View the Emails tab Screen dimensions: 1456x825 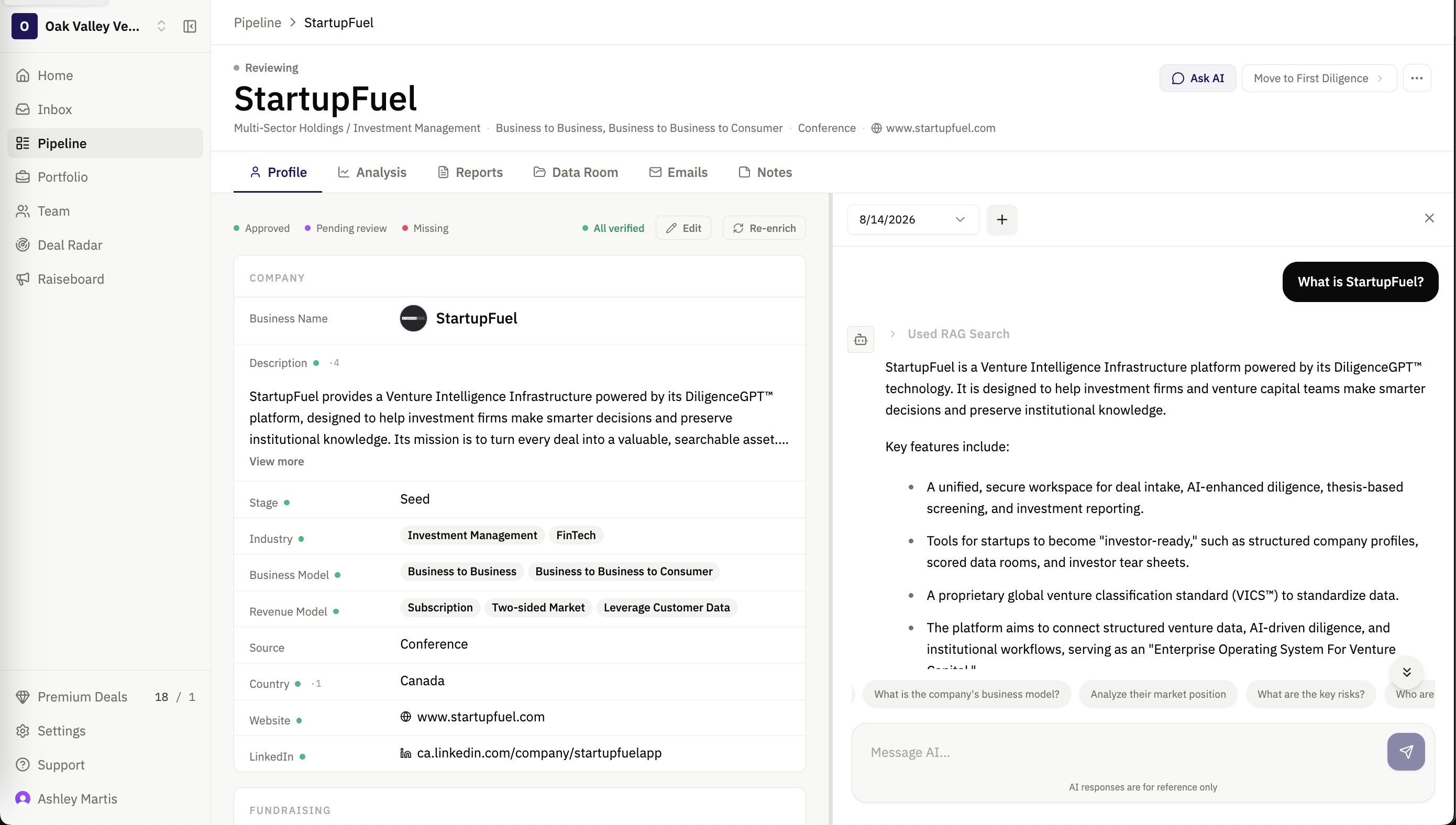coord(678,172)
